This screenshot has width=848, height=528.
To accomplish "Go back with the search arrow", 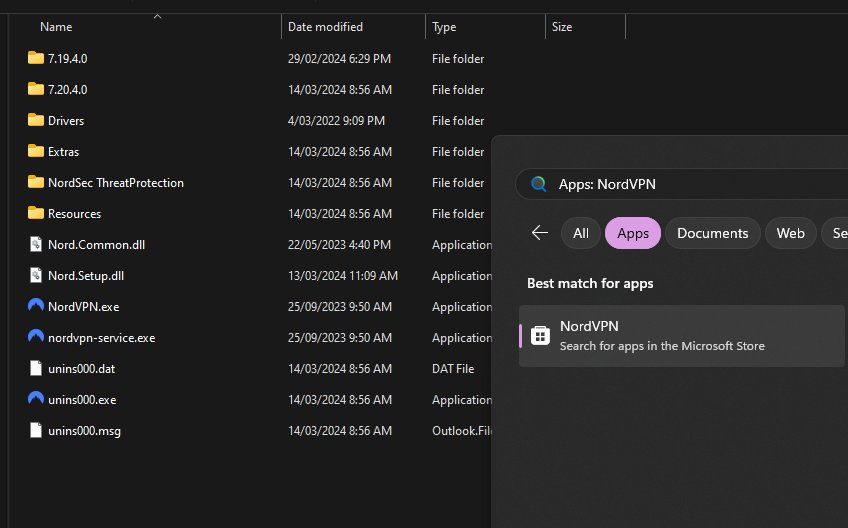I will click(x=540, y=233).
